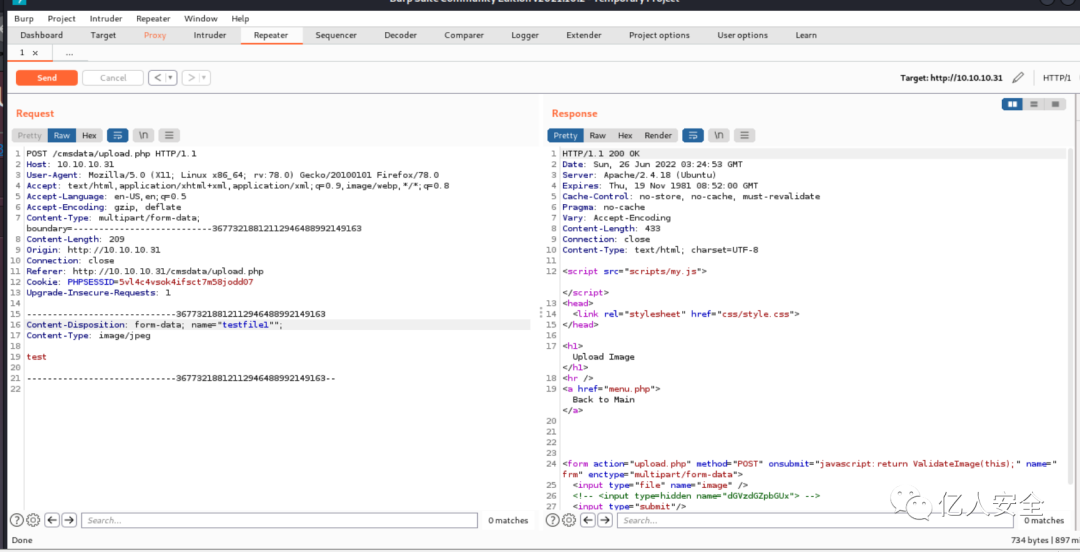Switch to the Decoder tab

pos(401,35)
